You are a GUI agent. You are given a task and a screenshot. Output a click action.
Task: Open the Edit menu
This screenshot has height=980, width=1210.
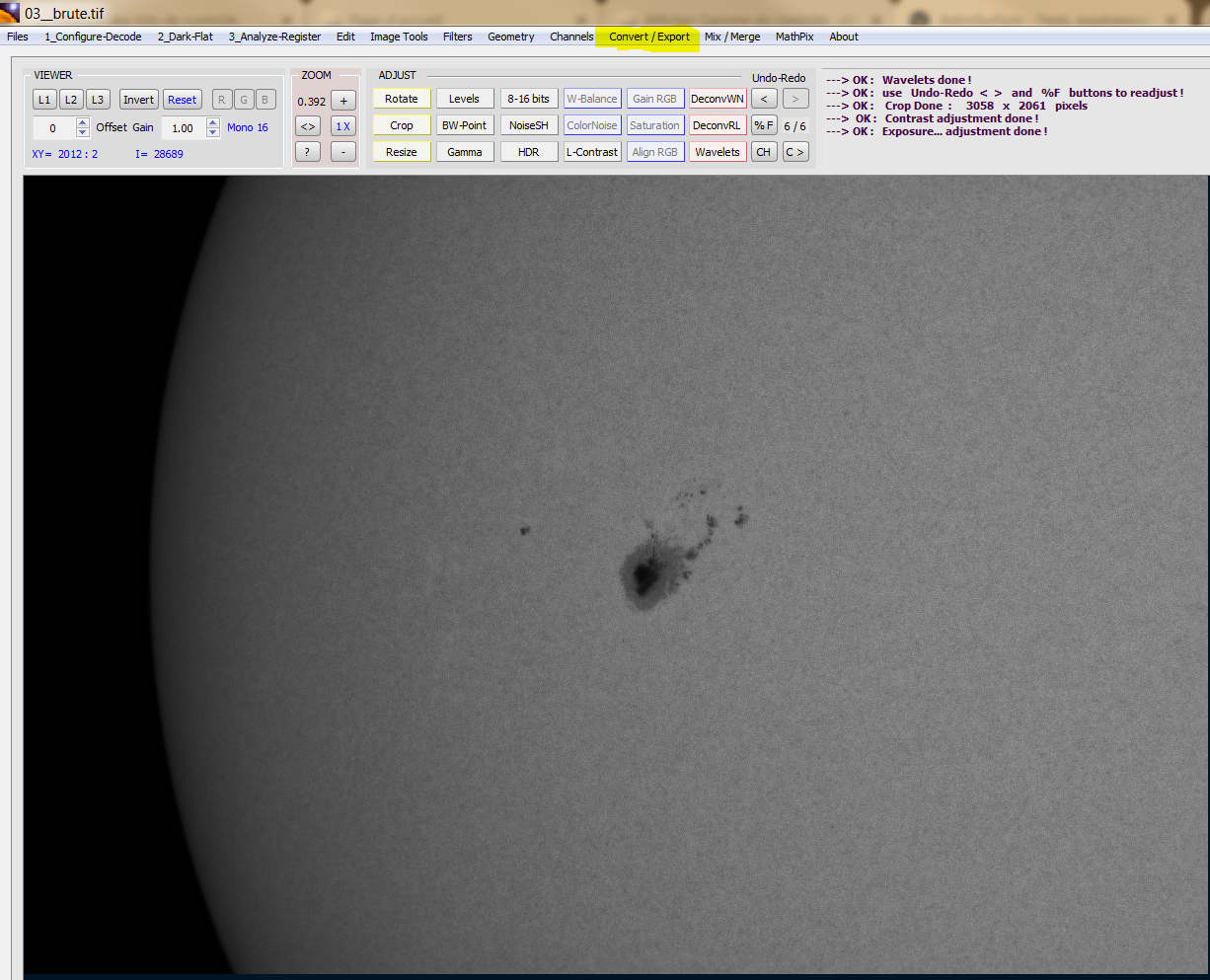[345, 37]
